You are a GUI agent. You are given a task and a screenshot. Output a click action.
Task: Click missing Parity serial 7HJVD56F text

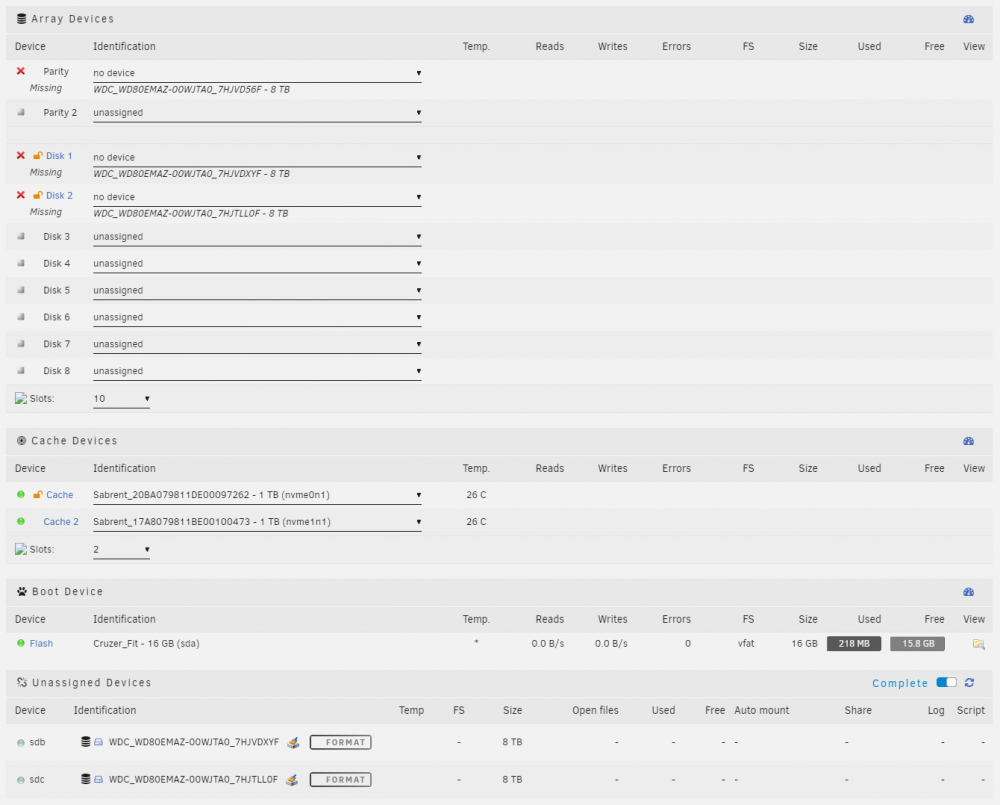pyautogui.click(x=191, y=89)
